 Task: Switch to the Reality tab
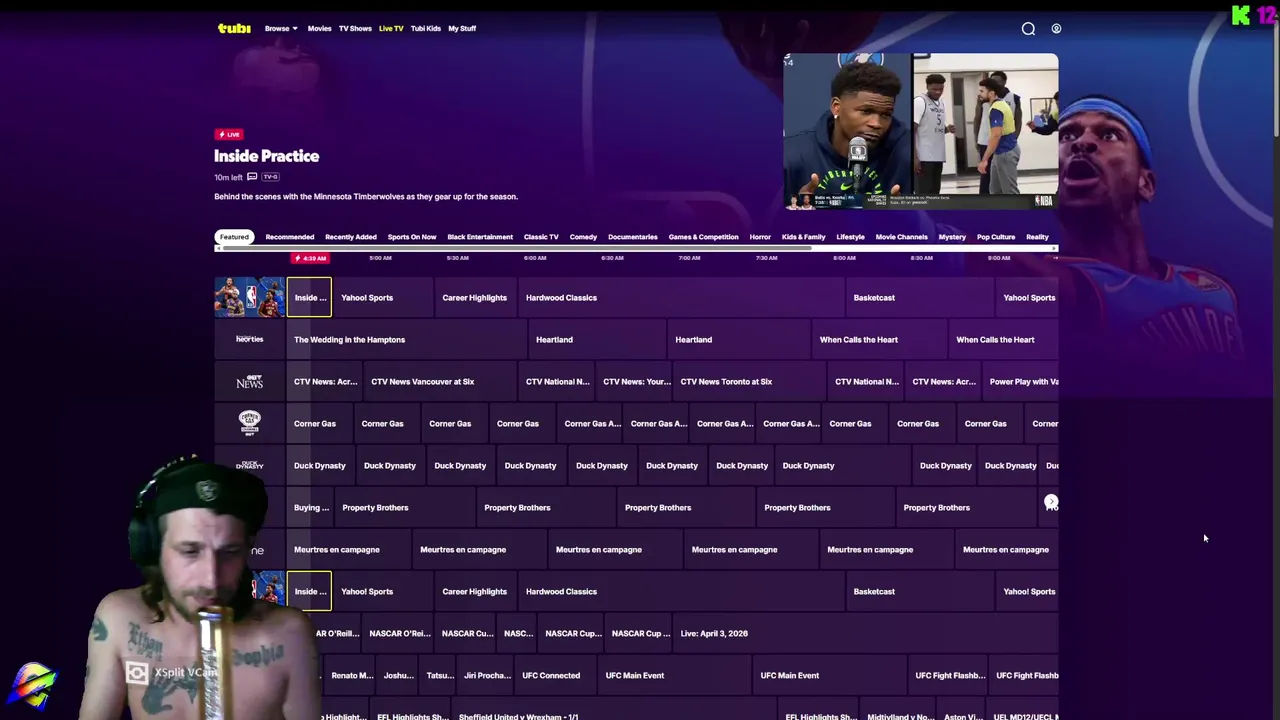point(1037,237)
